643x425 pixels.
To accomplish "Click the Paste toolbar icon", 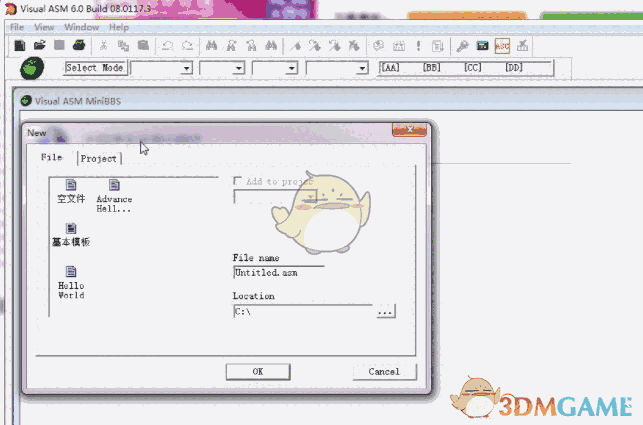I will point(143,45).
